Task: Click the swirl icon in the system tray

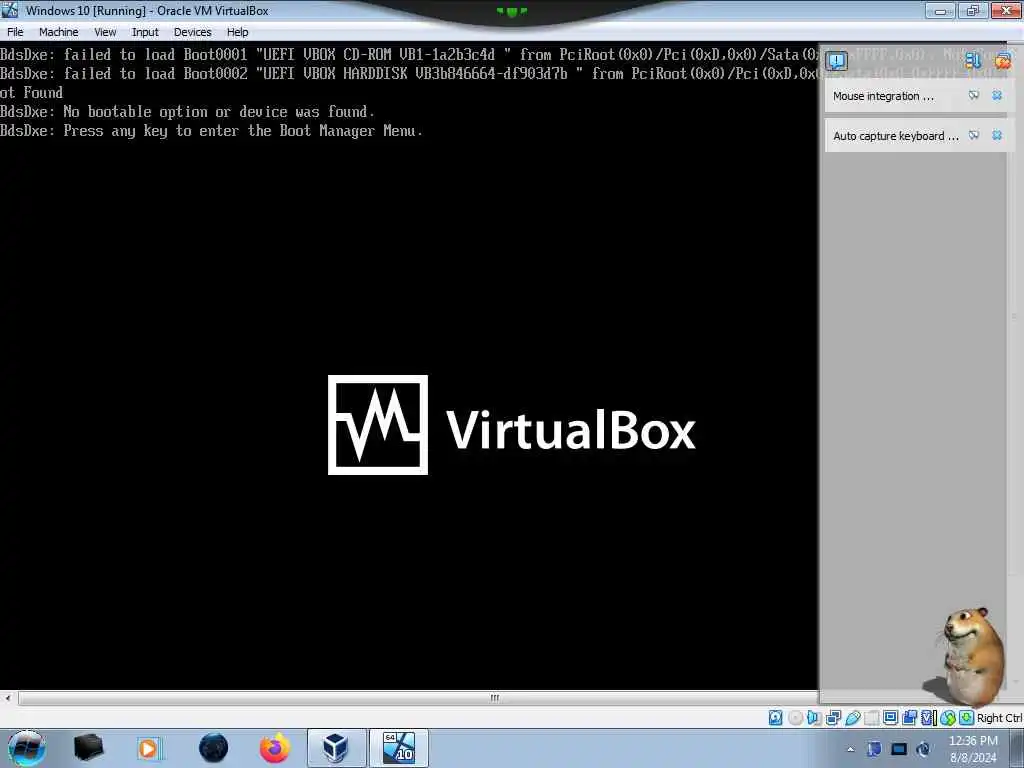Action: [x=923, y=749]
